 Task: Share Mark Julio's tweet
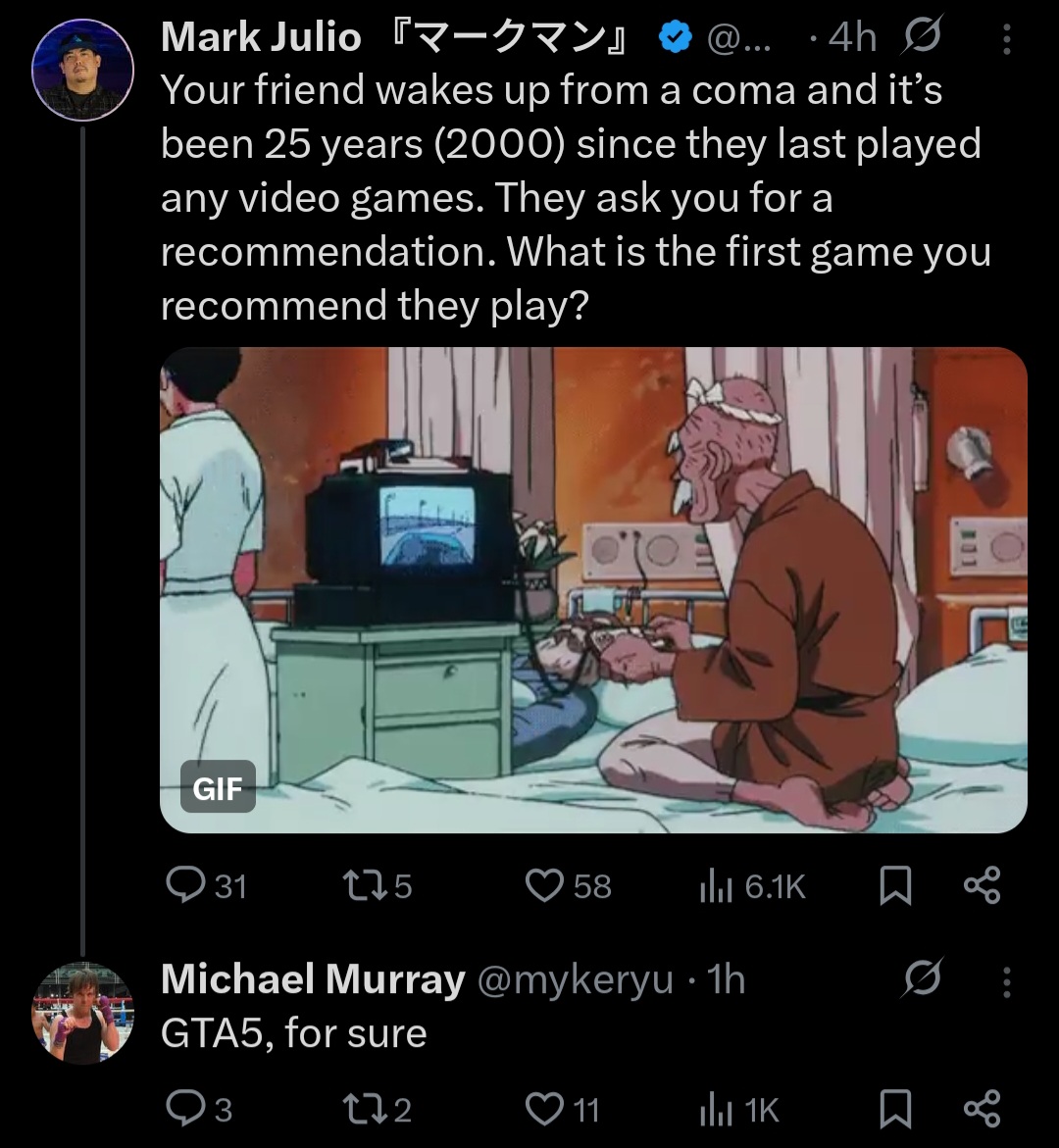(982, 885)
